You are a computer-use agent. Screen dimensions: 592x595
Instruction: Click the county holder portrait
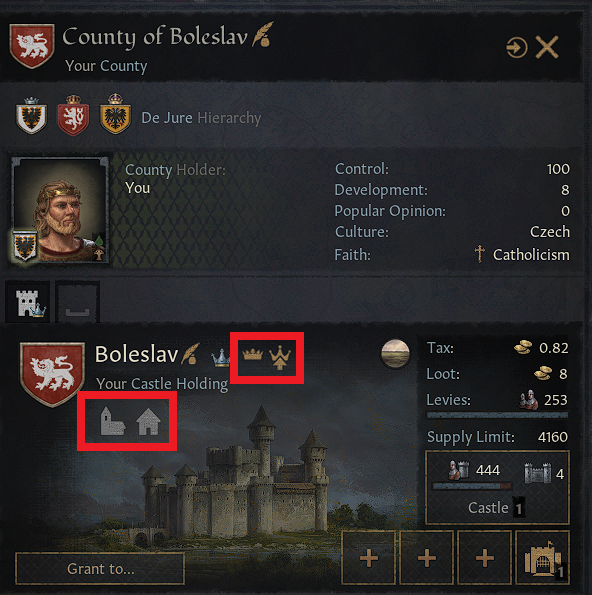pyautogui.click(x=61, y=210)
